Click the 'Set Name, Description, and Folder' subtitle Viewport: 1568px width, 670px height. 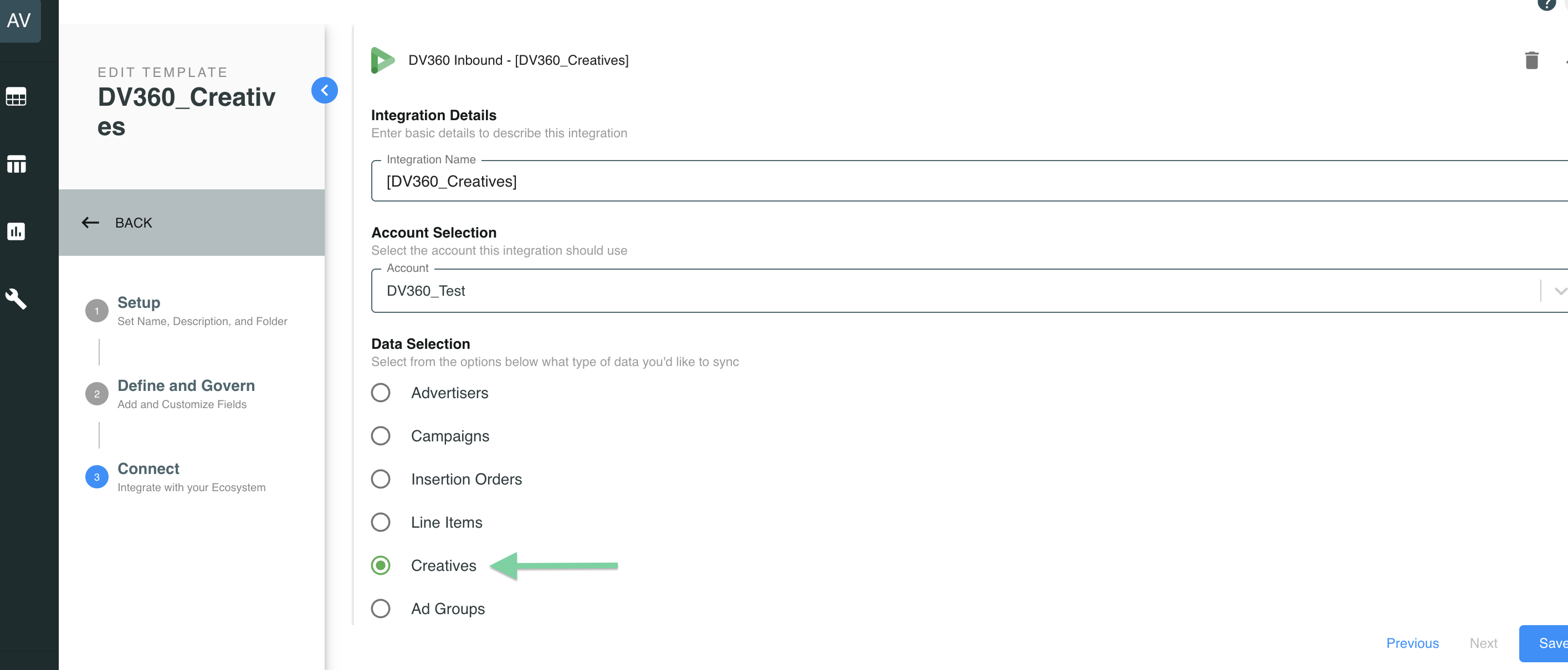pos(202,321)
